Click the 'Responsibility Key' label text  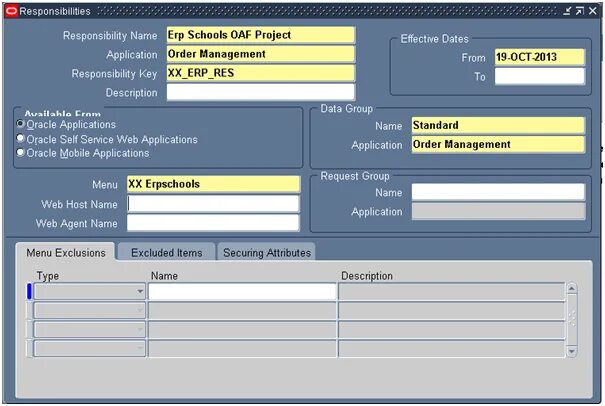coord(114,73)
